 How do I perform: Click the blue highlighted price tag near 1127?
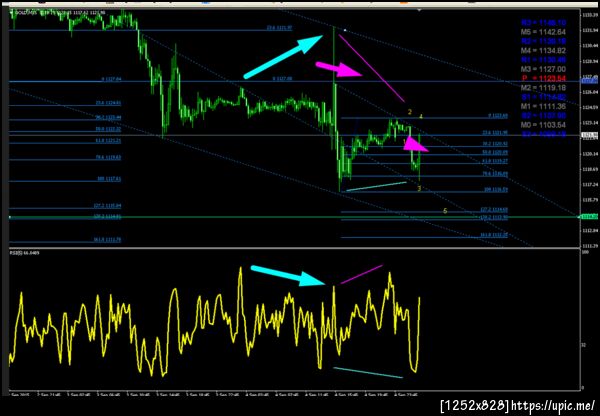(589, 81)
